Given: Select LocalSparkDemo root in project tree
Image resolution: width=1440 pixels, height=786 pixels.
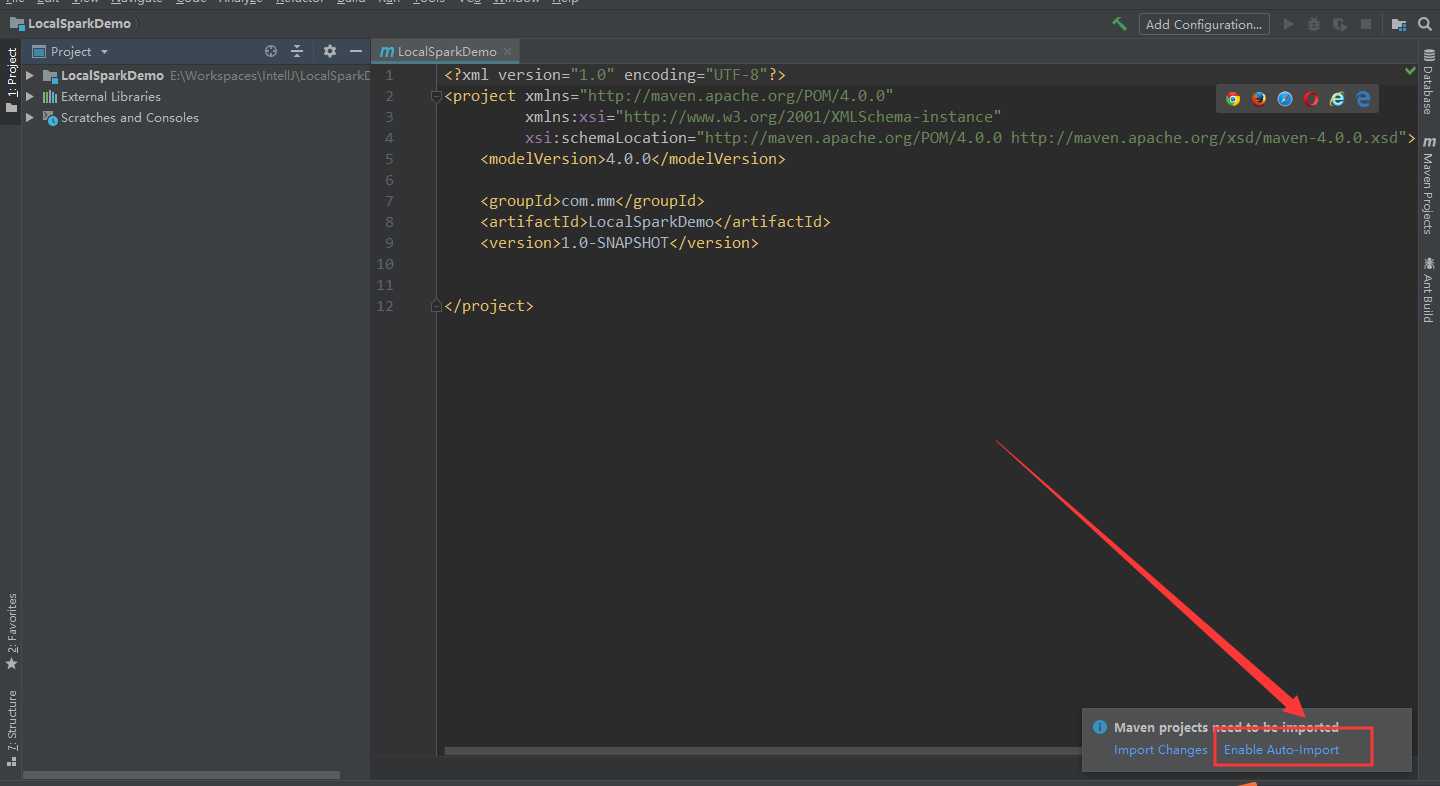Looking at the screenshot, I should [x=112, y=75].
